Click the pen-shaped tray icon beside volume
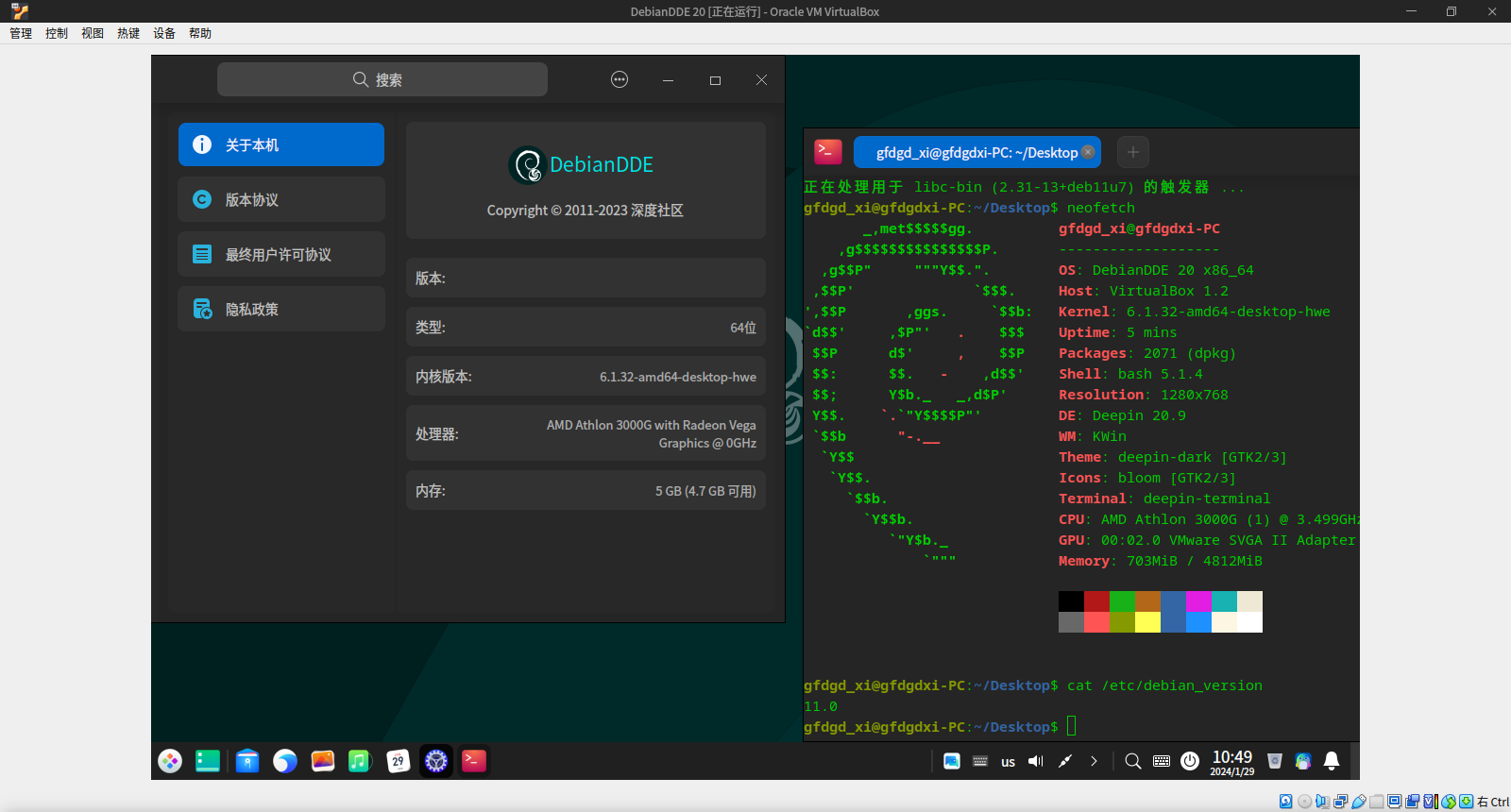Viewport: 1511px width, 812px height. (1064, 761)
